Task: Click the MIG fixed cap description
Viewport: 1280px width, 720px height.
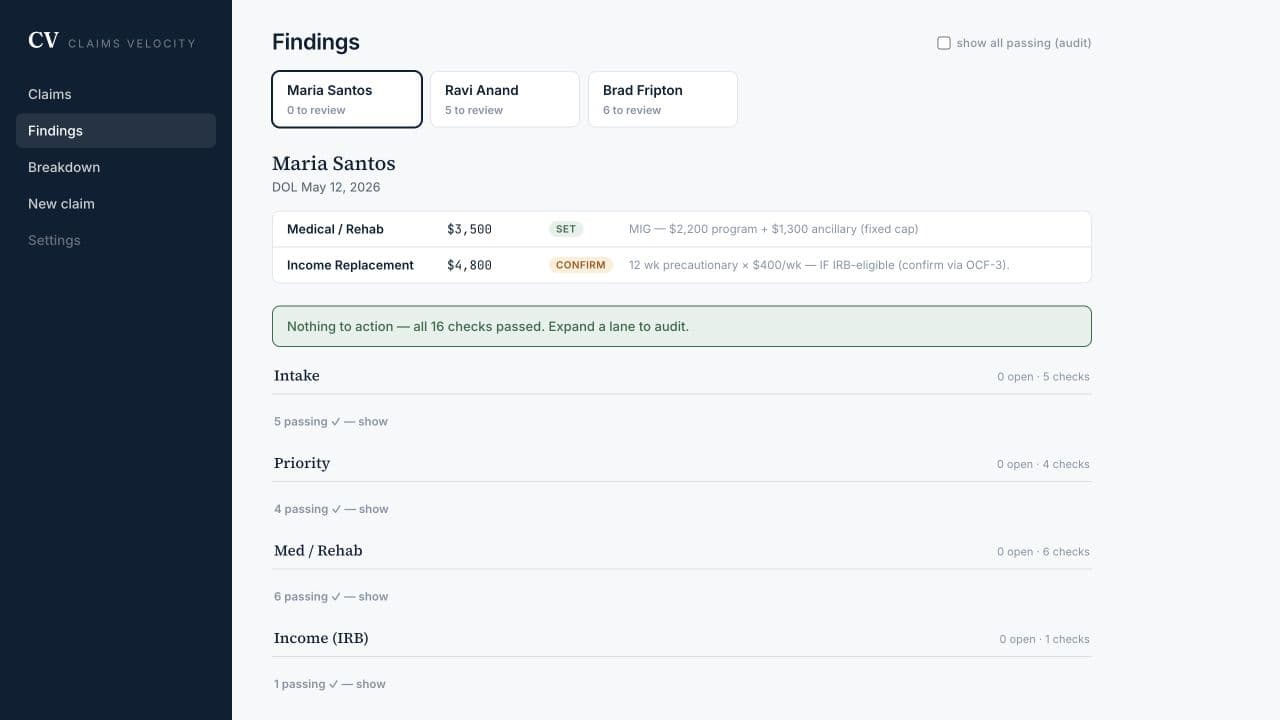Action: 773,229
